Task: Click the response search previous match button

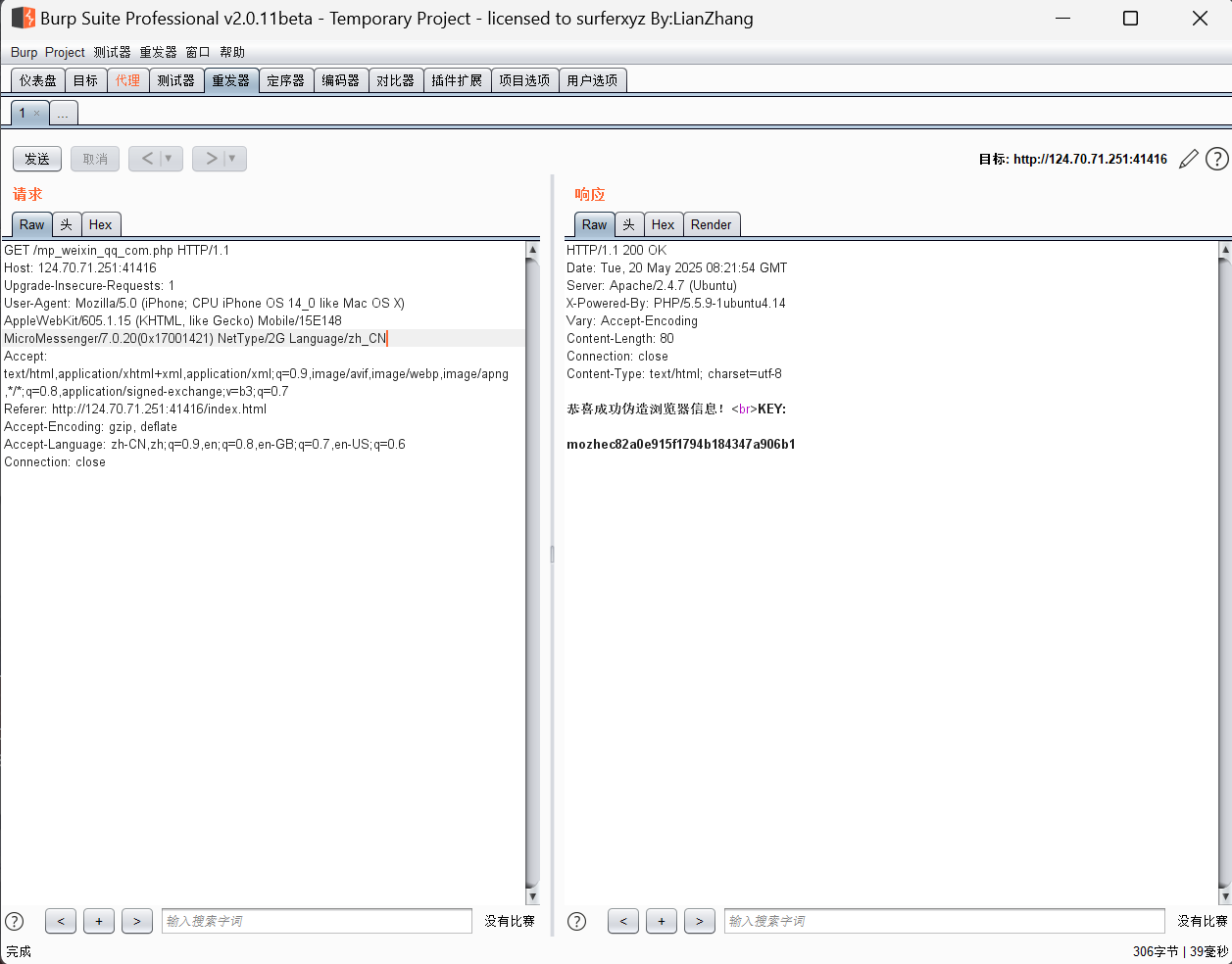Action: (x=623, y=921)
